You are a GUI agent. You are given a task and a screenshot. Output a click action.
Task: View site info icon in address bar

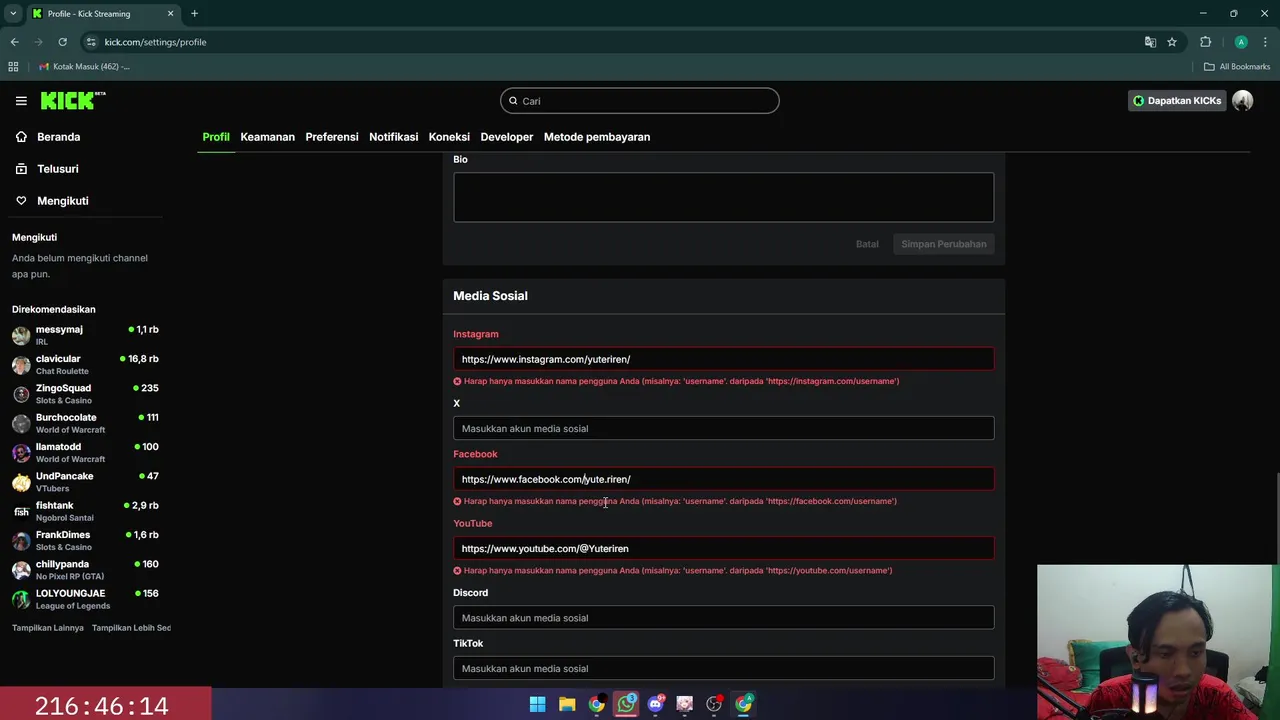pyautogui.click(x=91, y=42)
